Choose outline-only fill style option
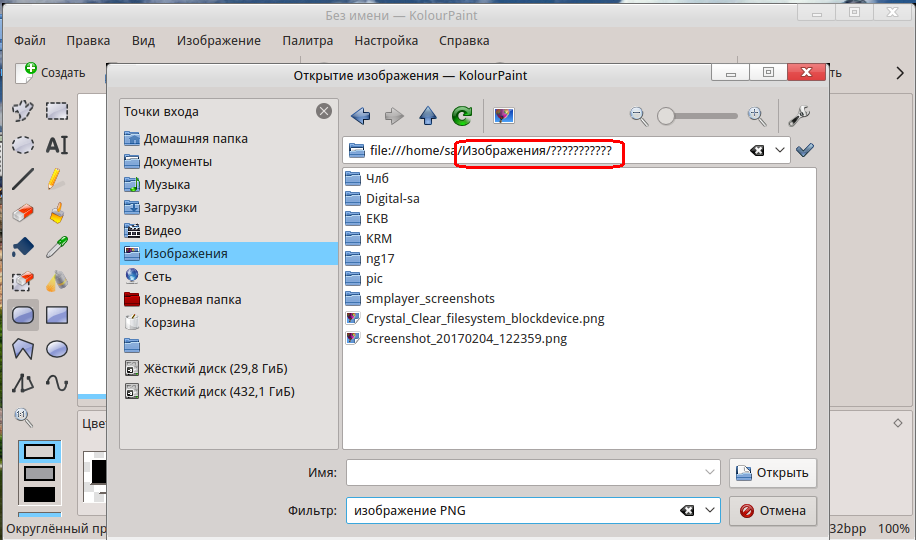The height and width of the screenshot is (540, 916). 39,452
